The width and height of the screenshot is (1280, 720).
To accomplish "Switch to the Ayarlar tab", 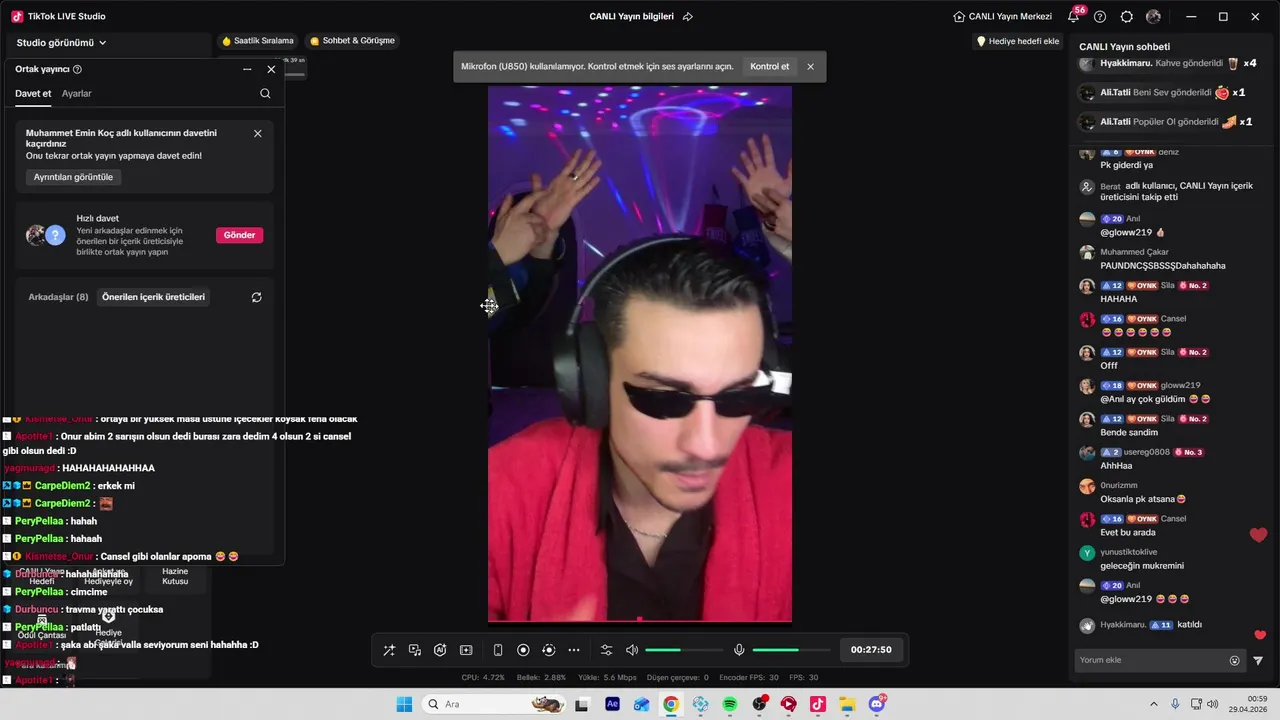I will pos(77,93).
